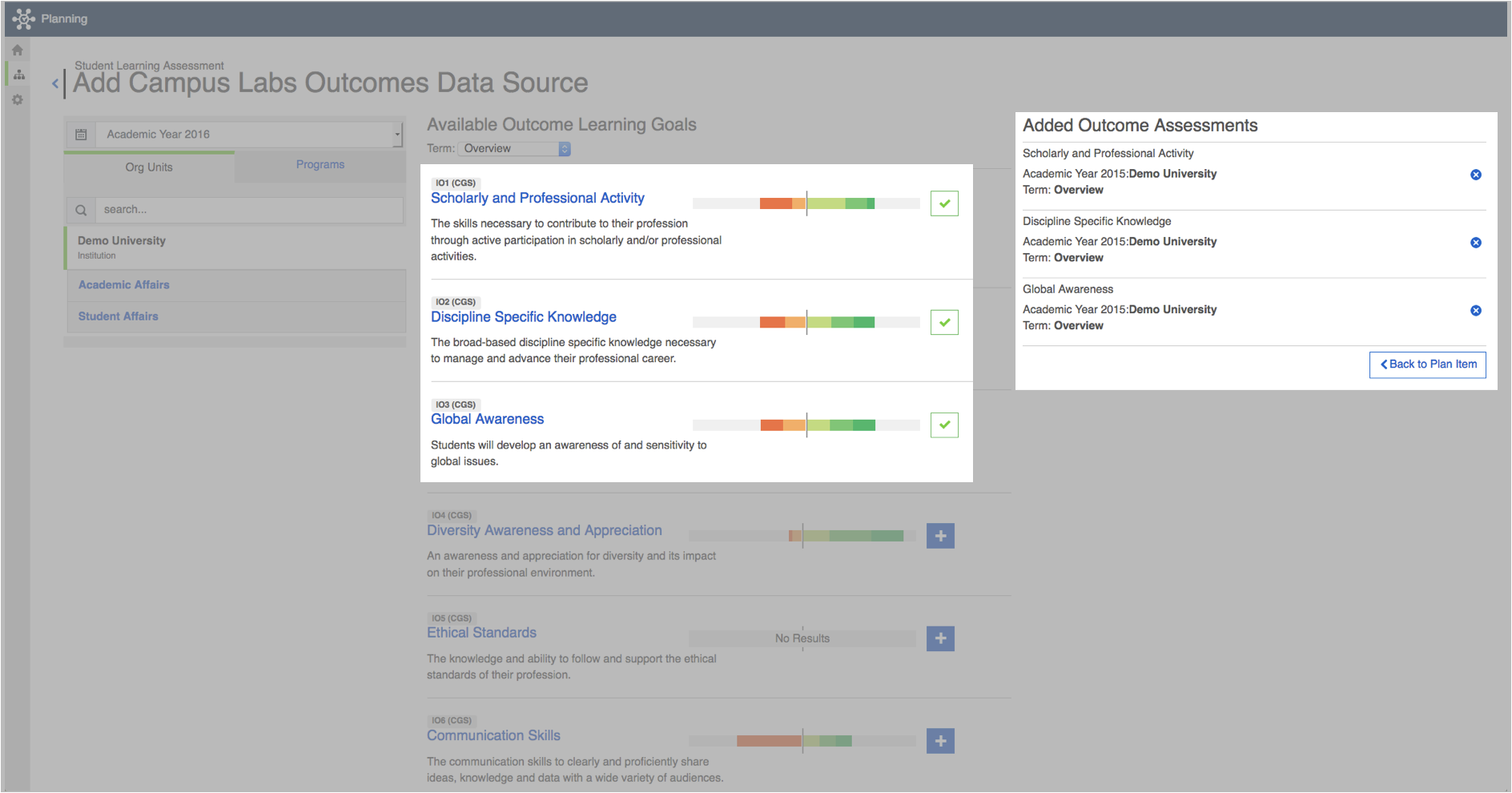
Task: Click Added Outcome Assessments heading
Action: tap(1140, 126)
